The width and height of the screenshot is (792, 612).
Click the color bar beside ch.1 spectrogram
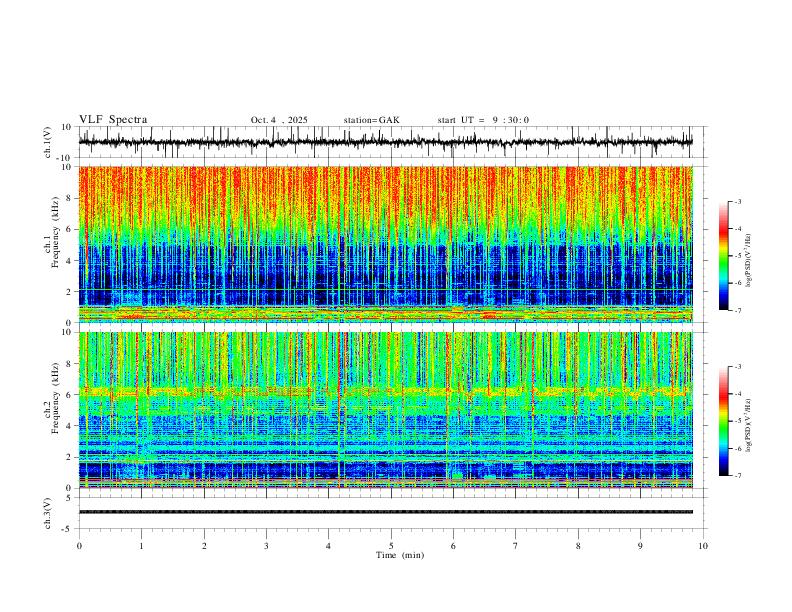tap(724, 256)
